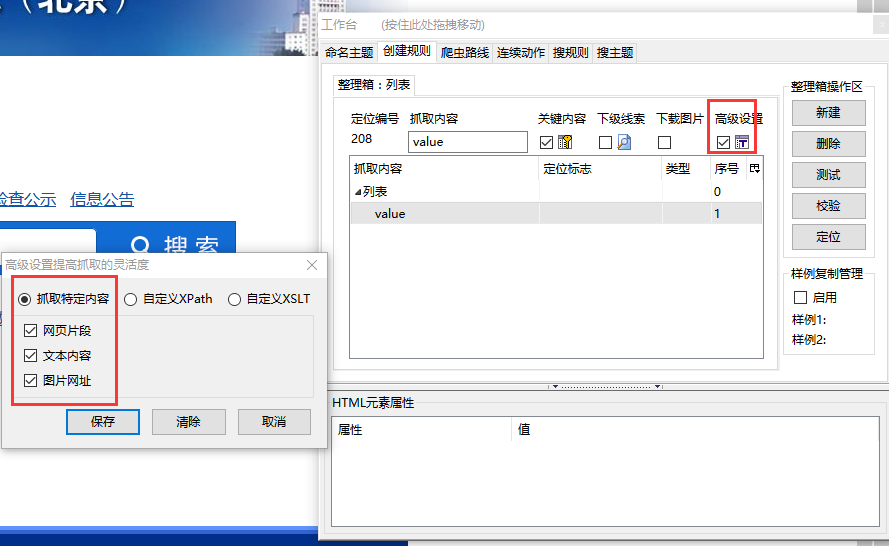
Task: Enable the 下级线索 checkbox
Action: pyautogui.click(x=606, y=142)
